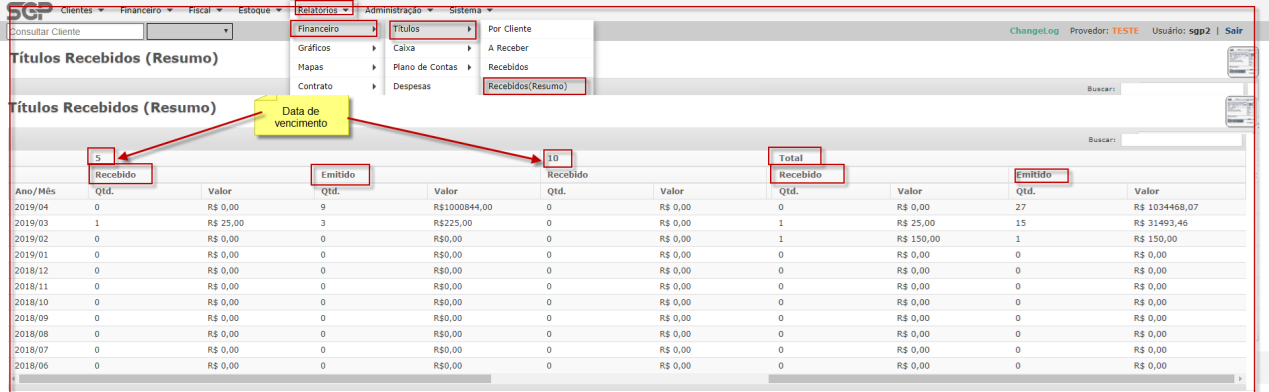Viewport: 1269px width, 392px height.
Task: Open the boleto print icon beside the top page title
Action: (1241, 63)
